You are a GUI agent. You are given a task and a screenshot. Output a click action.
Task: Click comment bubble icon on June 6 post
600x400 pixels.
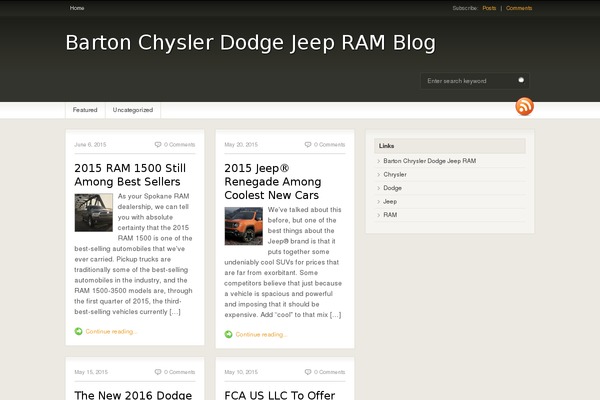[158, 145]
